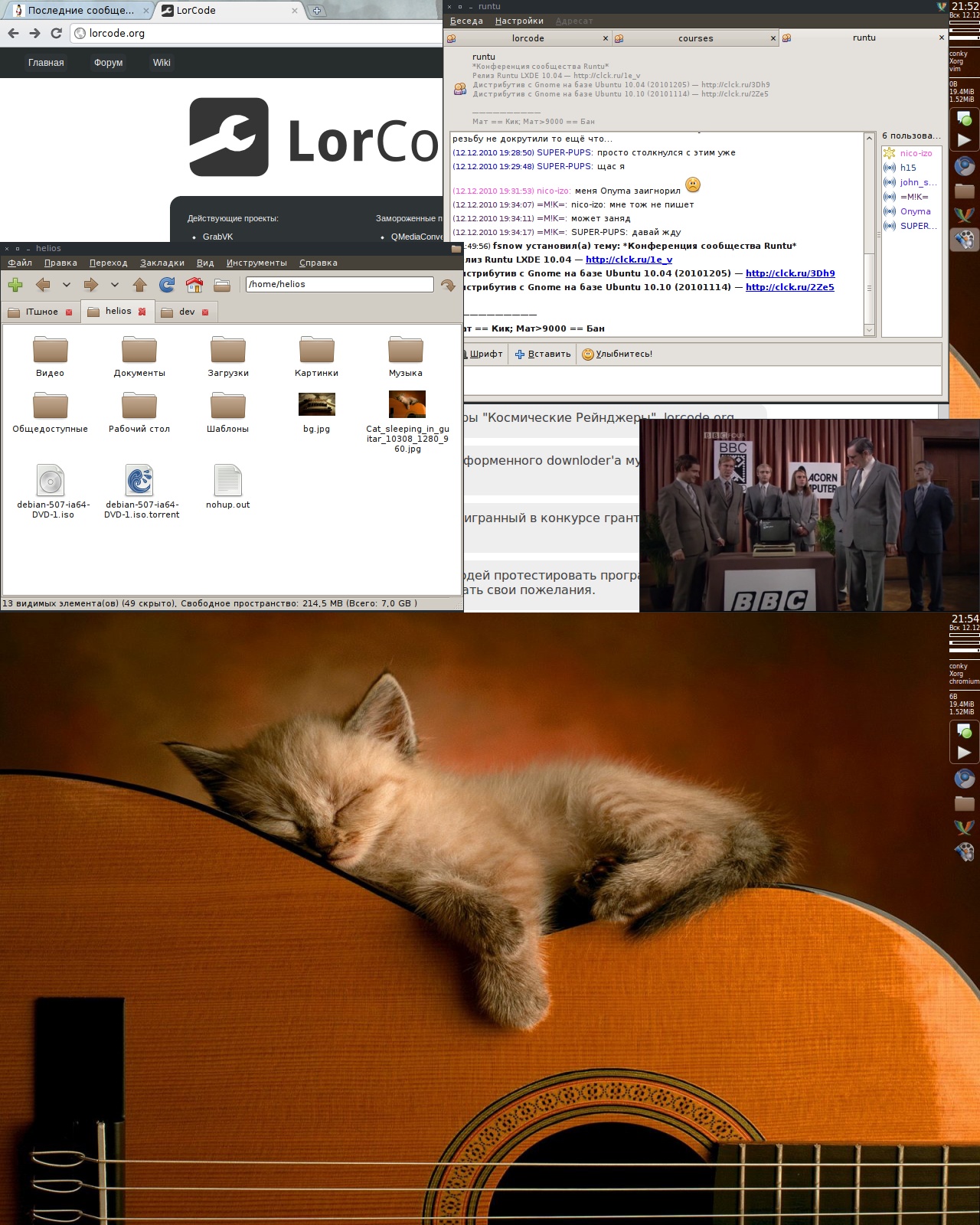Open the forward history dropdown arrow in file manager
The image size is (980, 1225).
115,285
